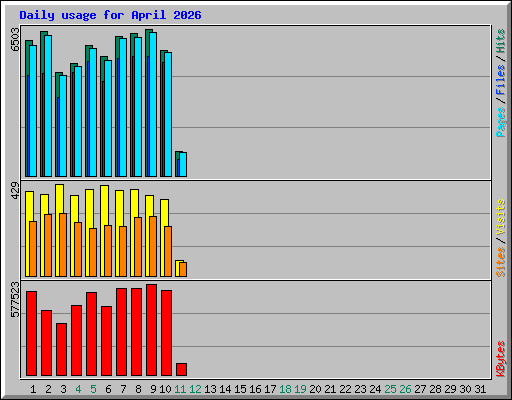Click the Files legend label

500,79
